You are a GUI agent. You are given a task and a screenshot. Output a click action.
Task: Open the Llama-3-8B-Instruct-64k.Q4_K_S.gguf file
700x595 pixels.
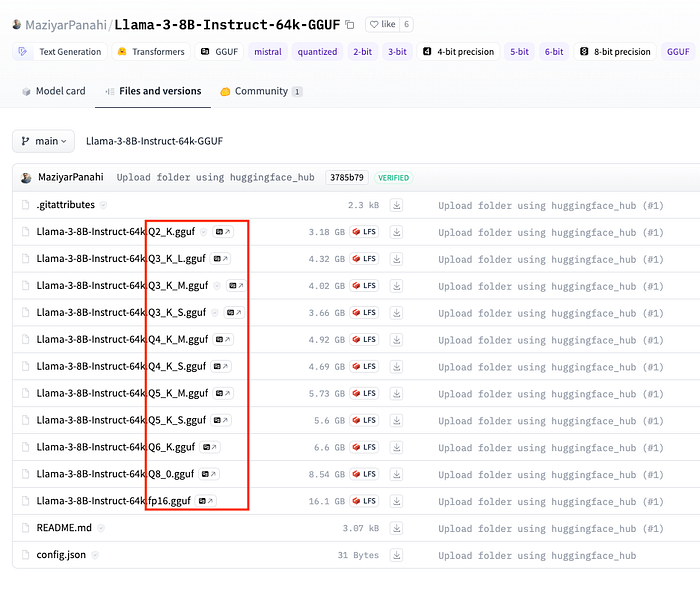(121, 366)
